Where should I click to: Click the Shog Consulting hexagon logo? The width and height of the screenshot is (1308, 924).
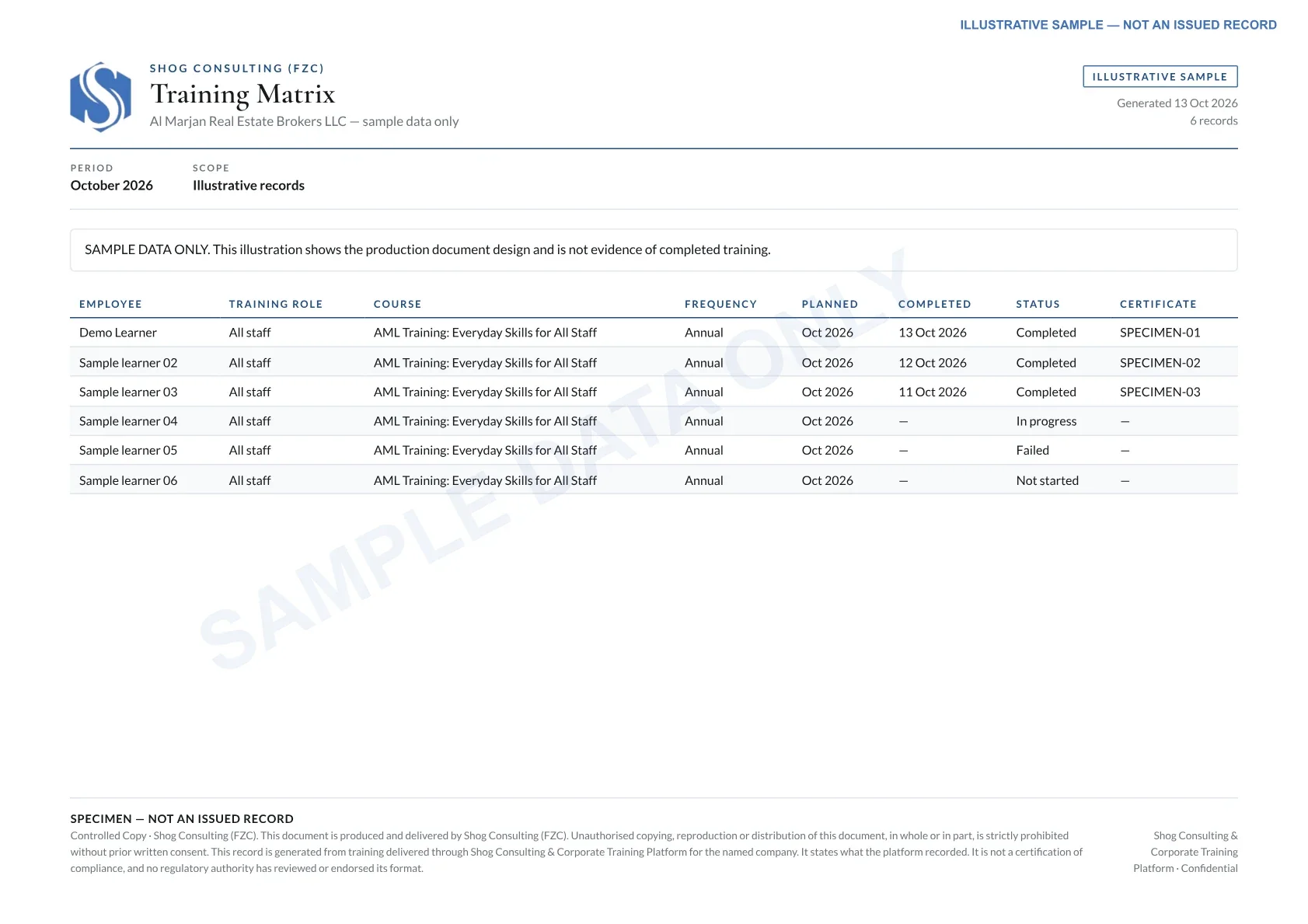100,97
